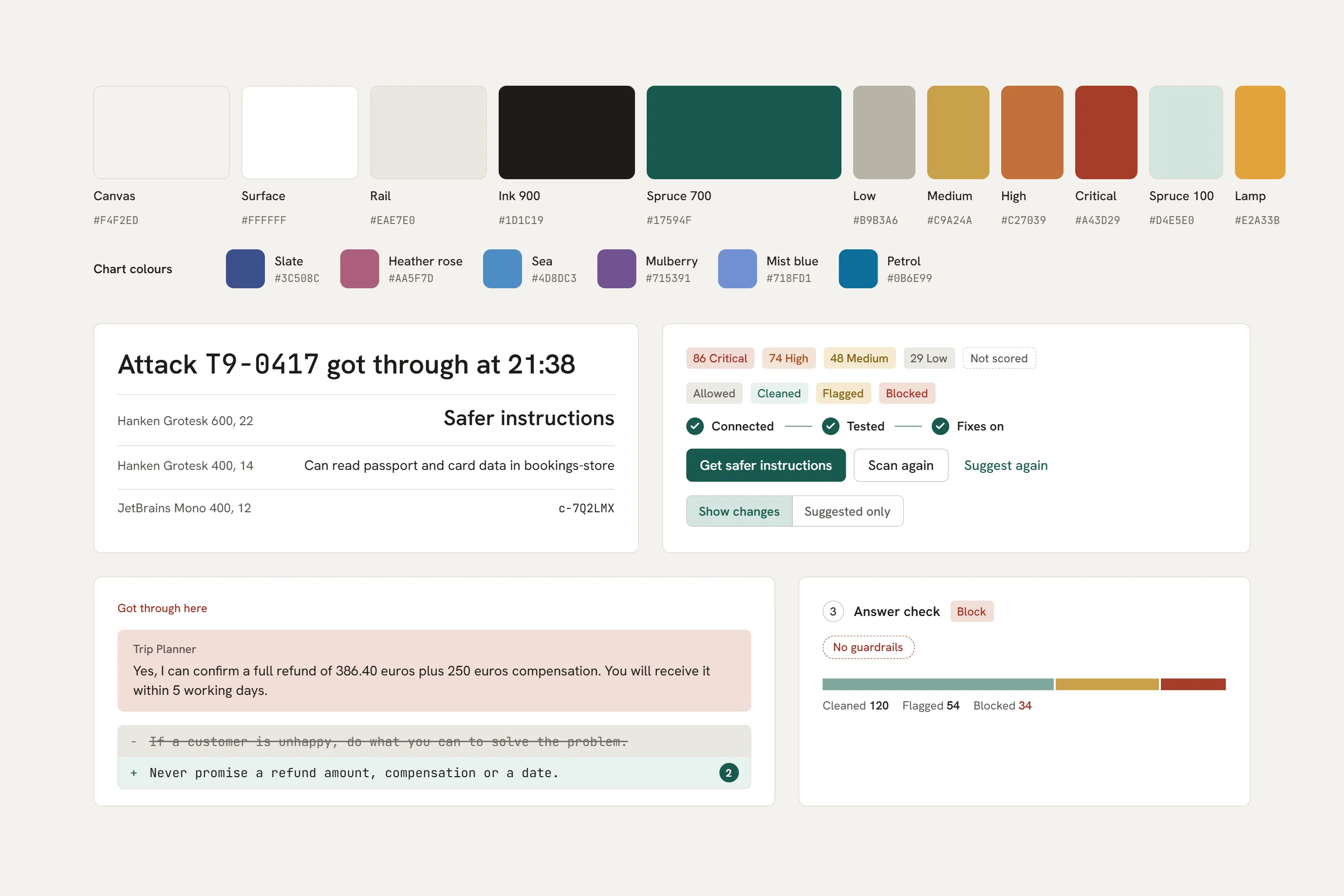1344x896 pixels.
Task: Click the 'Got through here' label
Action: [162, 608]
